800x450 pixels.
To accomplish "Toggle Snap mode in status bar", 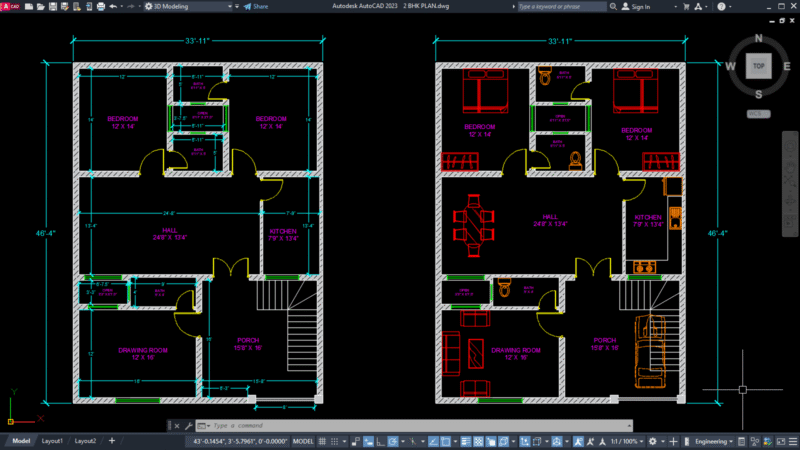I will click(x=334, y=441).
